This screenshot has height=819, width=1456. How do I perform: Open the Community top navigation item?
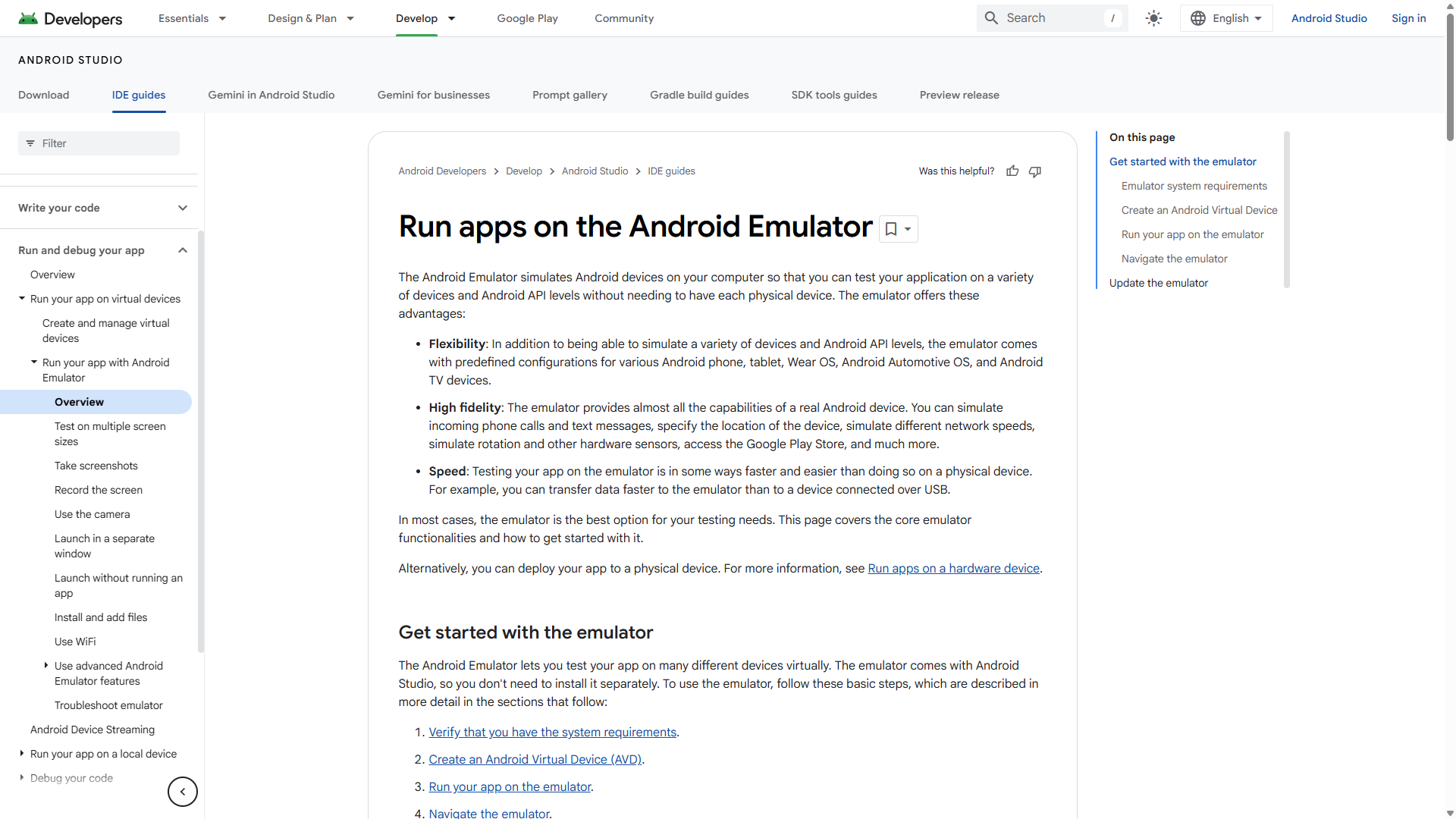point(624,18)
